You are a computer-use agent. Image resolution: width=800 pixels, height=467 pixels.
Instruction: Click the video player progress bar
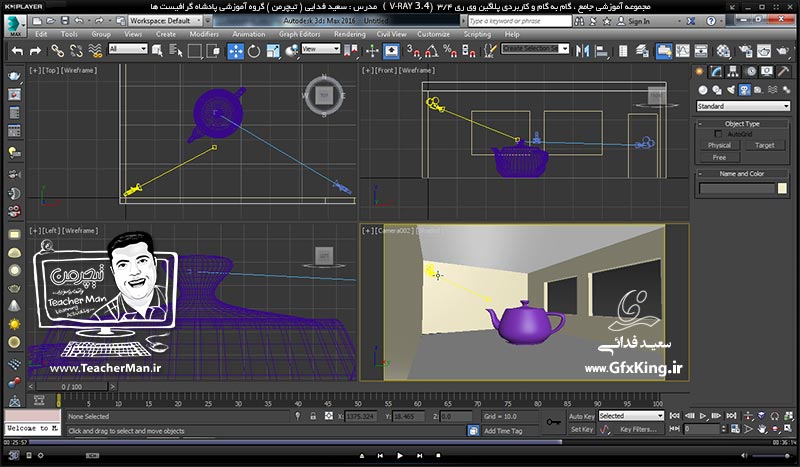[x=400, y=443]
